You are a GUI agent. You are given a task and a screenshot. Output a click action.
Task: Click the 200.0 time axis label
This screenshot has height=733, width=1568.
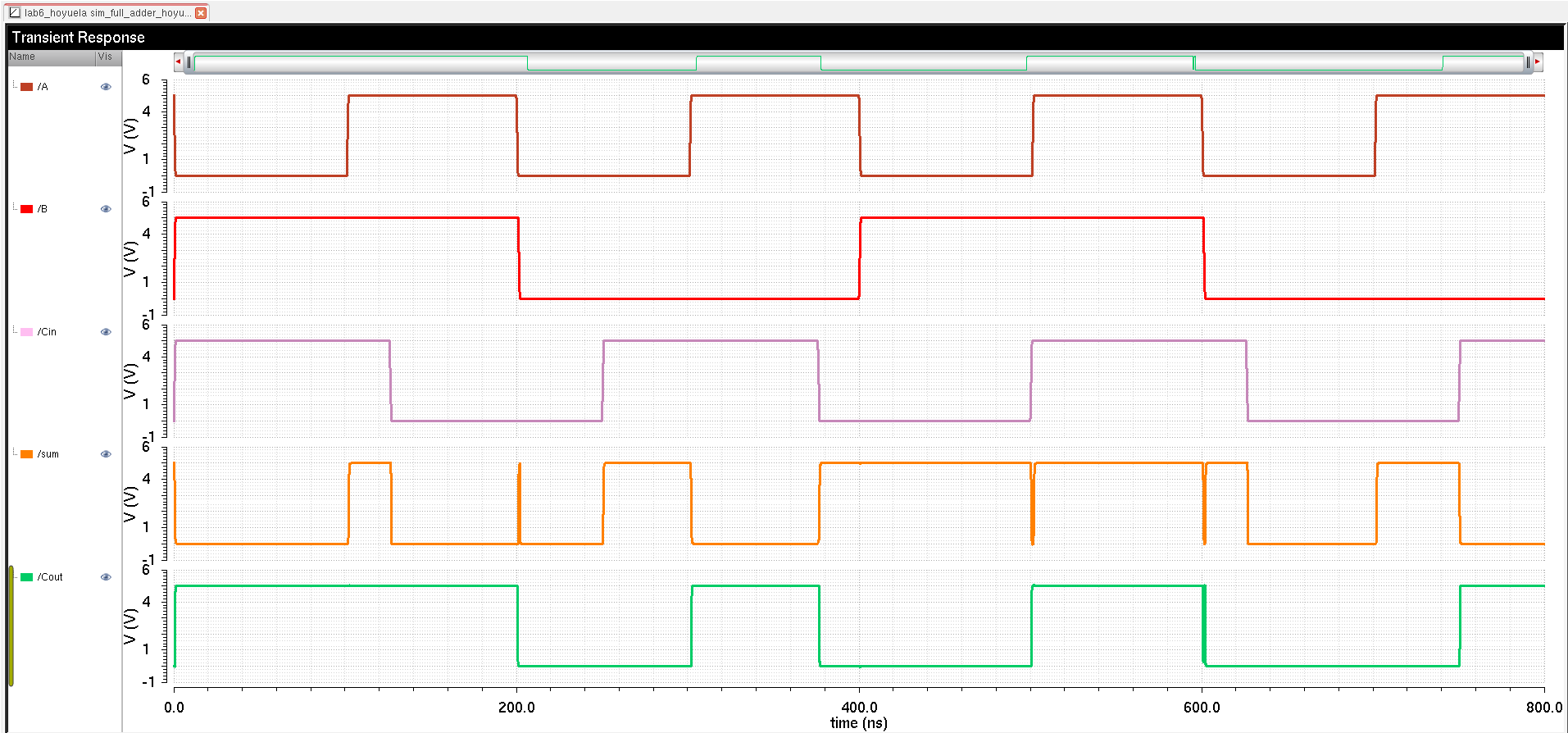pyautogui.click(x=516, y=708)
